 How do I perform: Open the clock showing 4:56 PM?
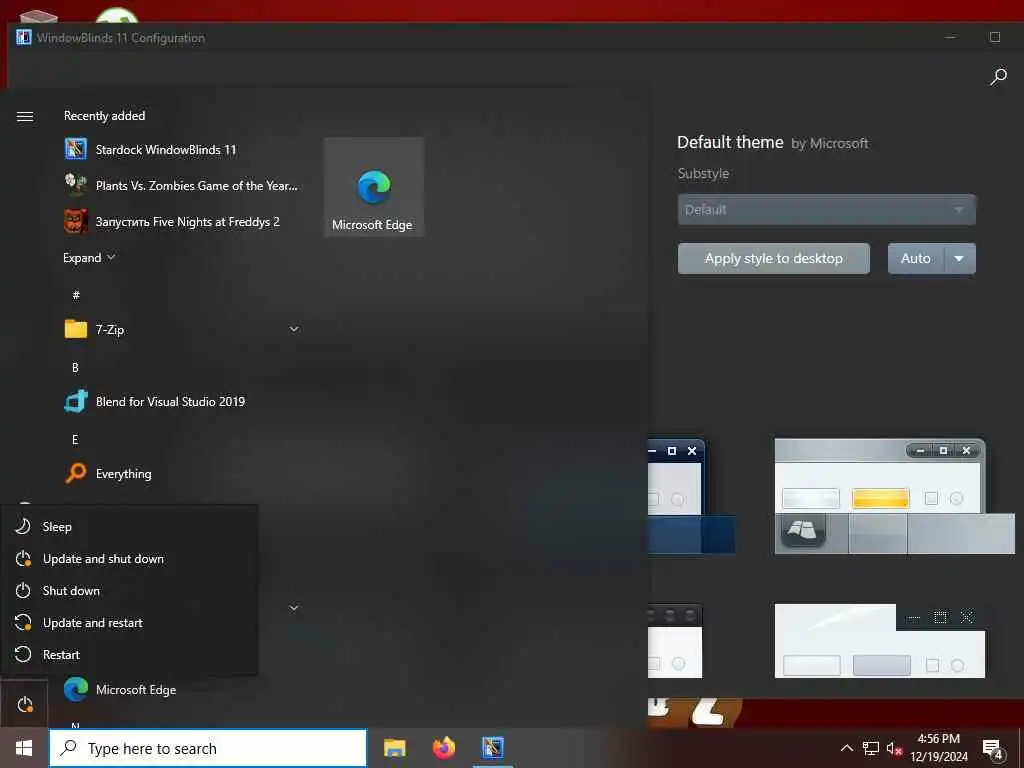coord(938,748)
